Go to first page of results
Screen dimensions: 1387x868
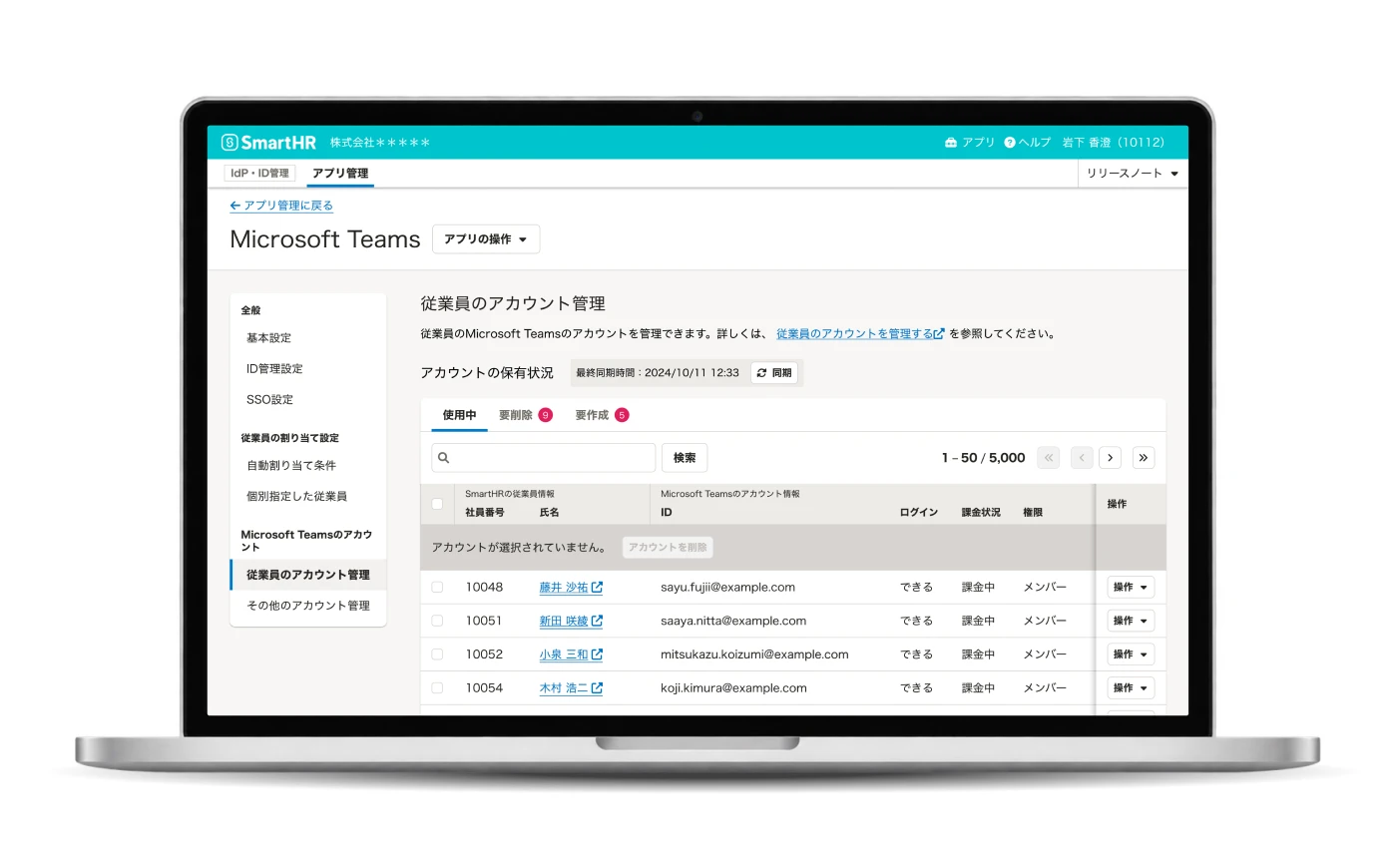click(x=1049, y=458)
